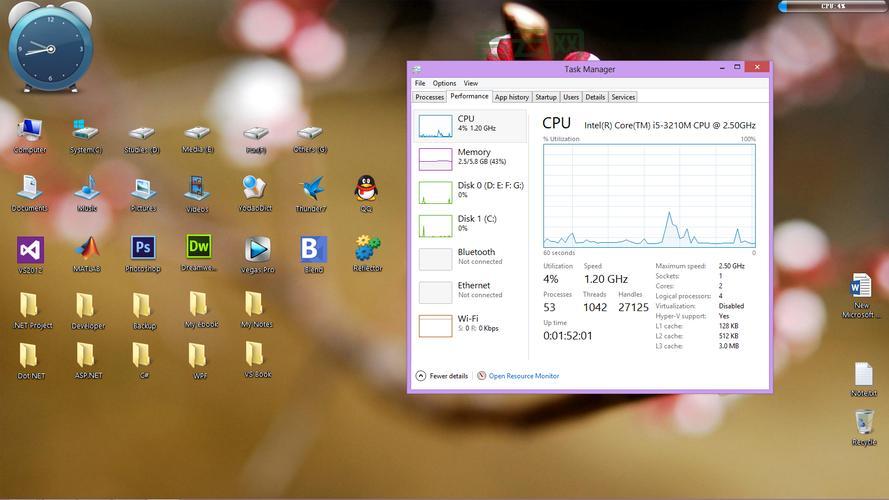The height and width of the screenshot is (500, 889).
Task: Switch to the Processes tab
Action: (x=429, y=97)
